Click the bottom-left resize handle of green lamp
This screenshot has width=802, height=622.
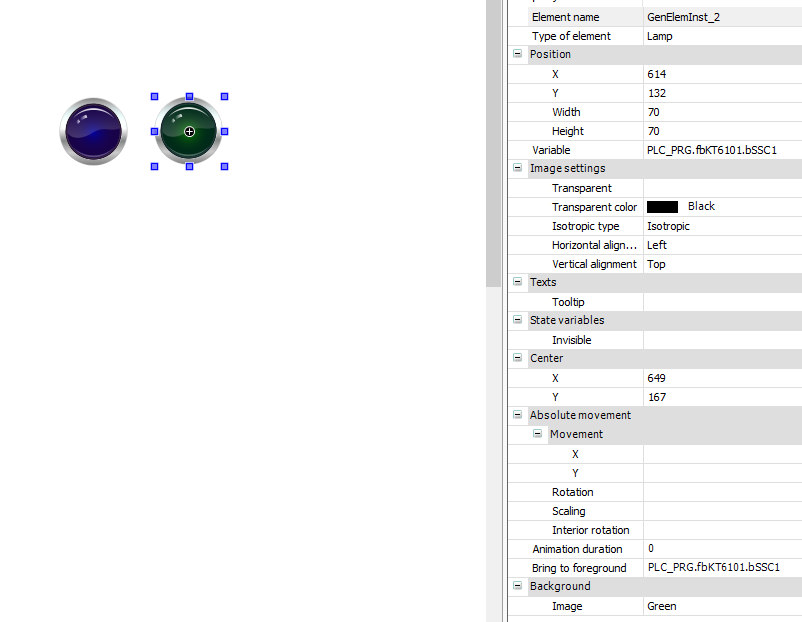tap(154, 166)
